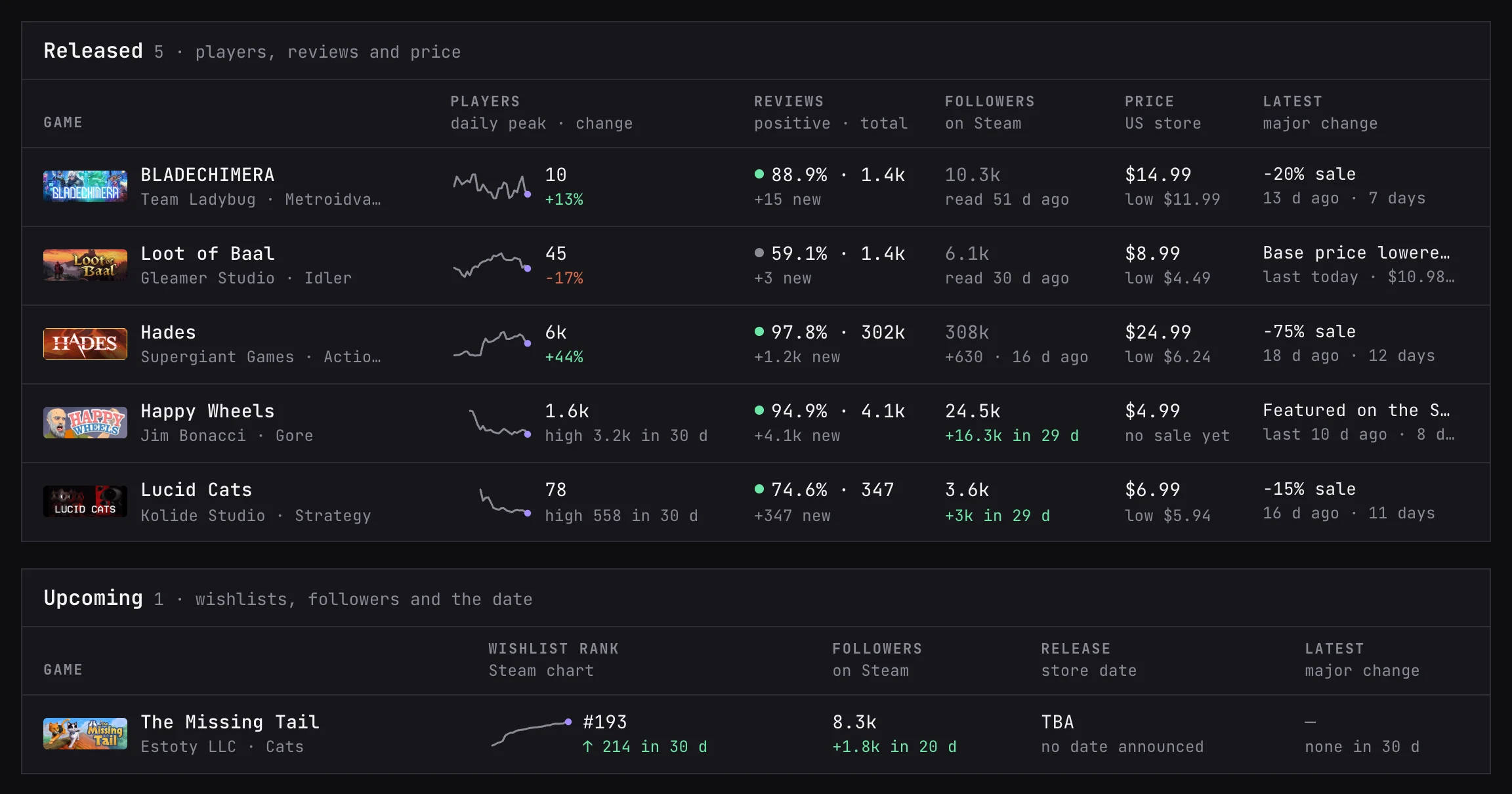Select the 'no date announced' text
1512x794 pixels.
(1122, 747)
